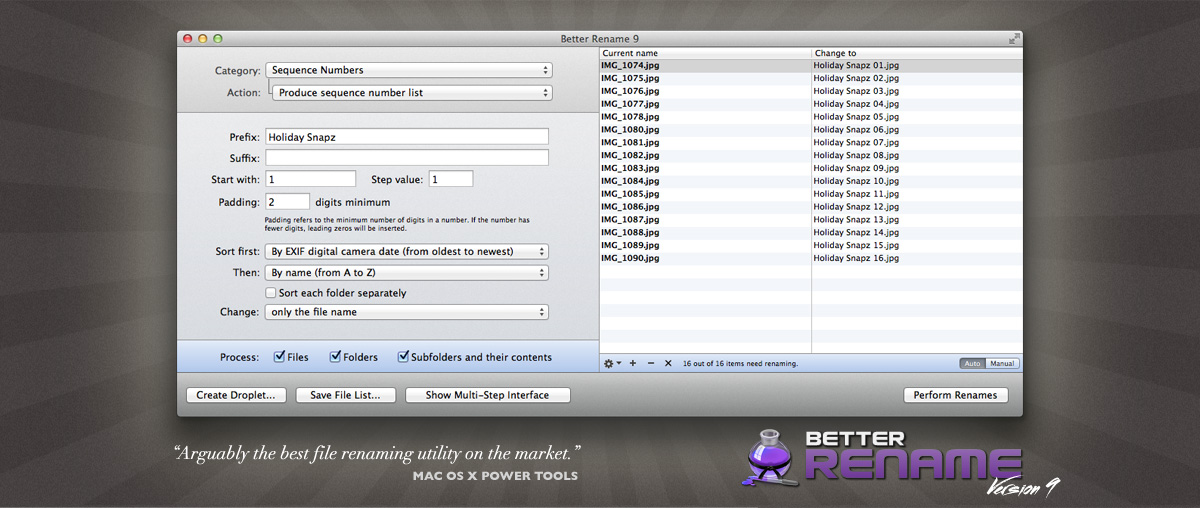Clear file list with X icon
Viewport: 1200px width, 508px height.
668,363
